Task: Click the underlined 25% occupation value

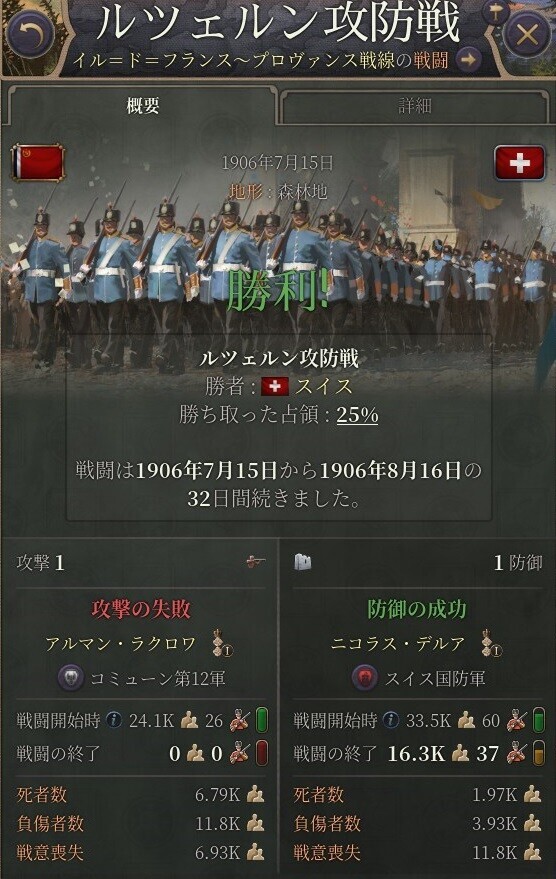Action: (x=357, y=415)
